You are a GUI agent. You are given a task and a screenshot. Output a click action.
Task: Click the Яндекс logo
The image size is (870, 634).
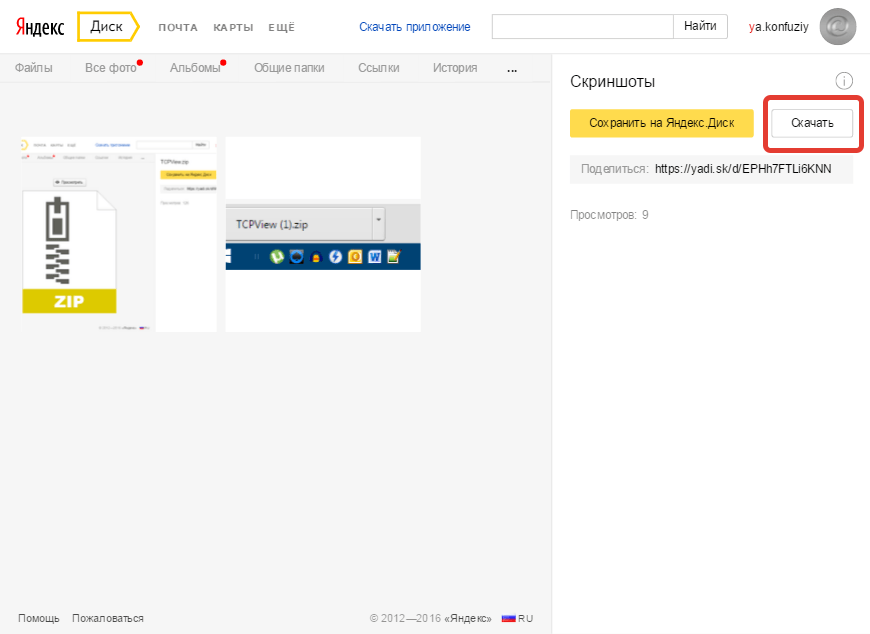pyautogui.click(x=41, y=27)
